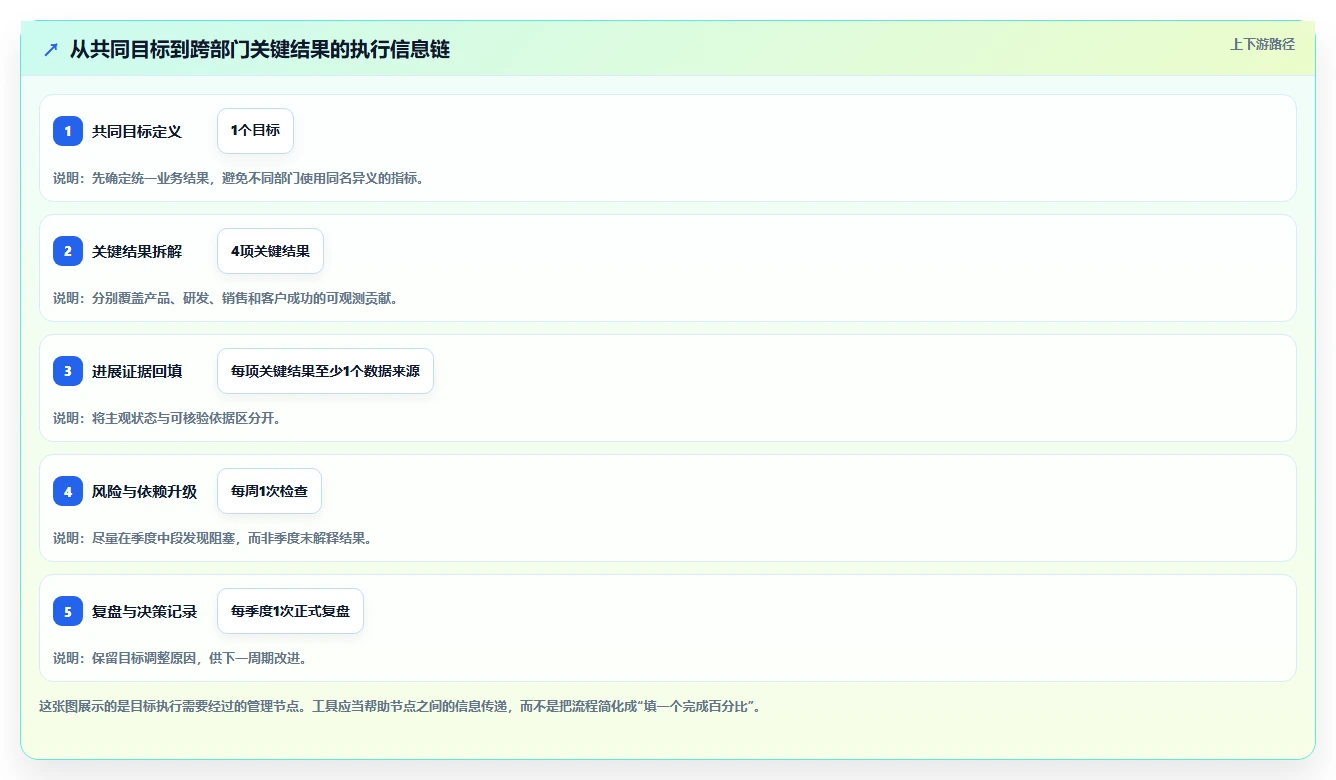Click the 共同目标定义 heading
Image resolution: width=1336 pixels, height=780 pixels.
click(137, 131)
